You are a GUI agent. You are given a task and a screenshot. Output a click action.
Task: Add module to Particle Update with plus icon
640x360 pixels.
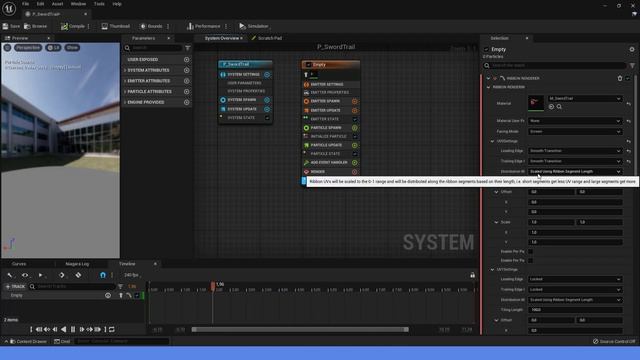coord(355,145)
